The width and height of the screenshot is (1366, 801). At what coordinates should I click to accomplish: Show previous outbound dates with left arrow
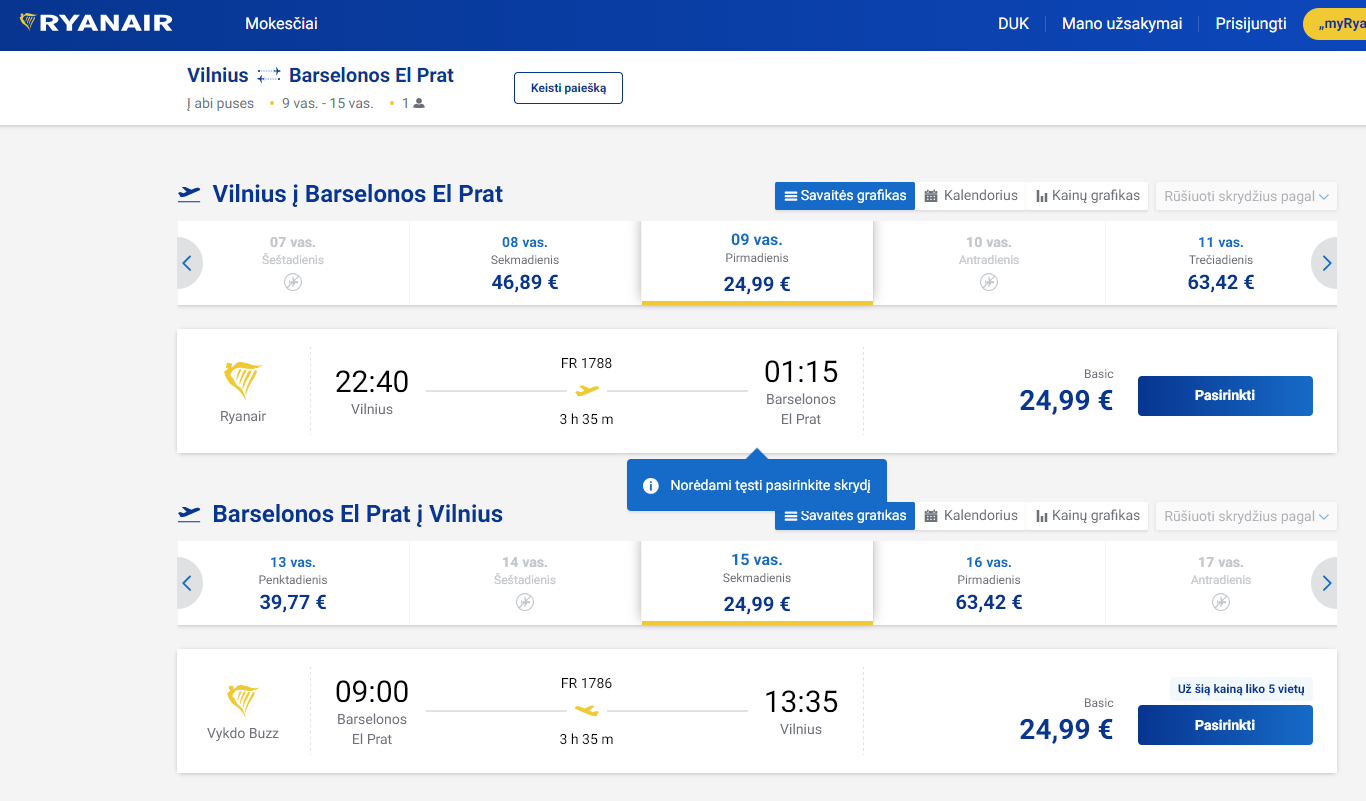pyautogui.click(x=187, y=263)
